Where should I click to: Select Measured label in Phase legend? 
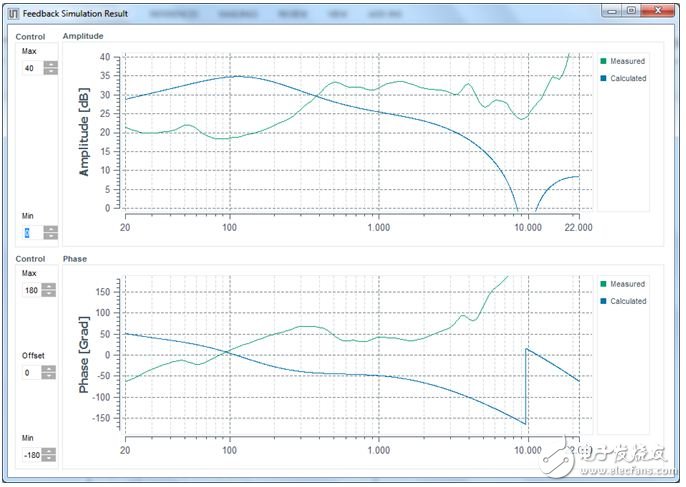click(627, 284)
